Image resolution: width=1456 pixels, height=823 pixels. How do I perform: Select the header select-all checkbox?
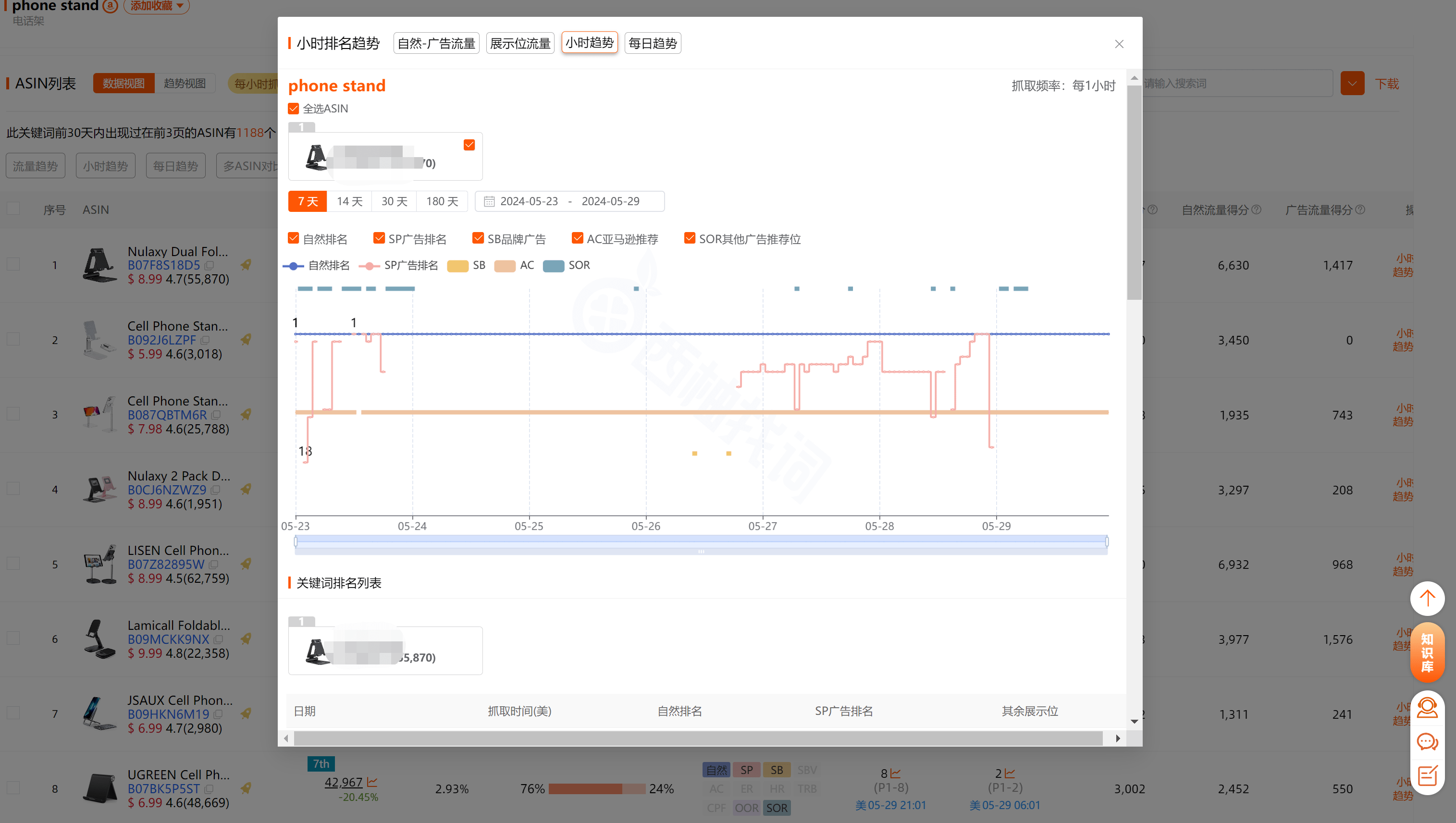click(13, 209)
